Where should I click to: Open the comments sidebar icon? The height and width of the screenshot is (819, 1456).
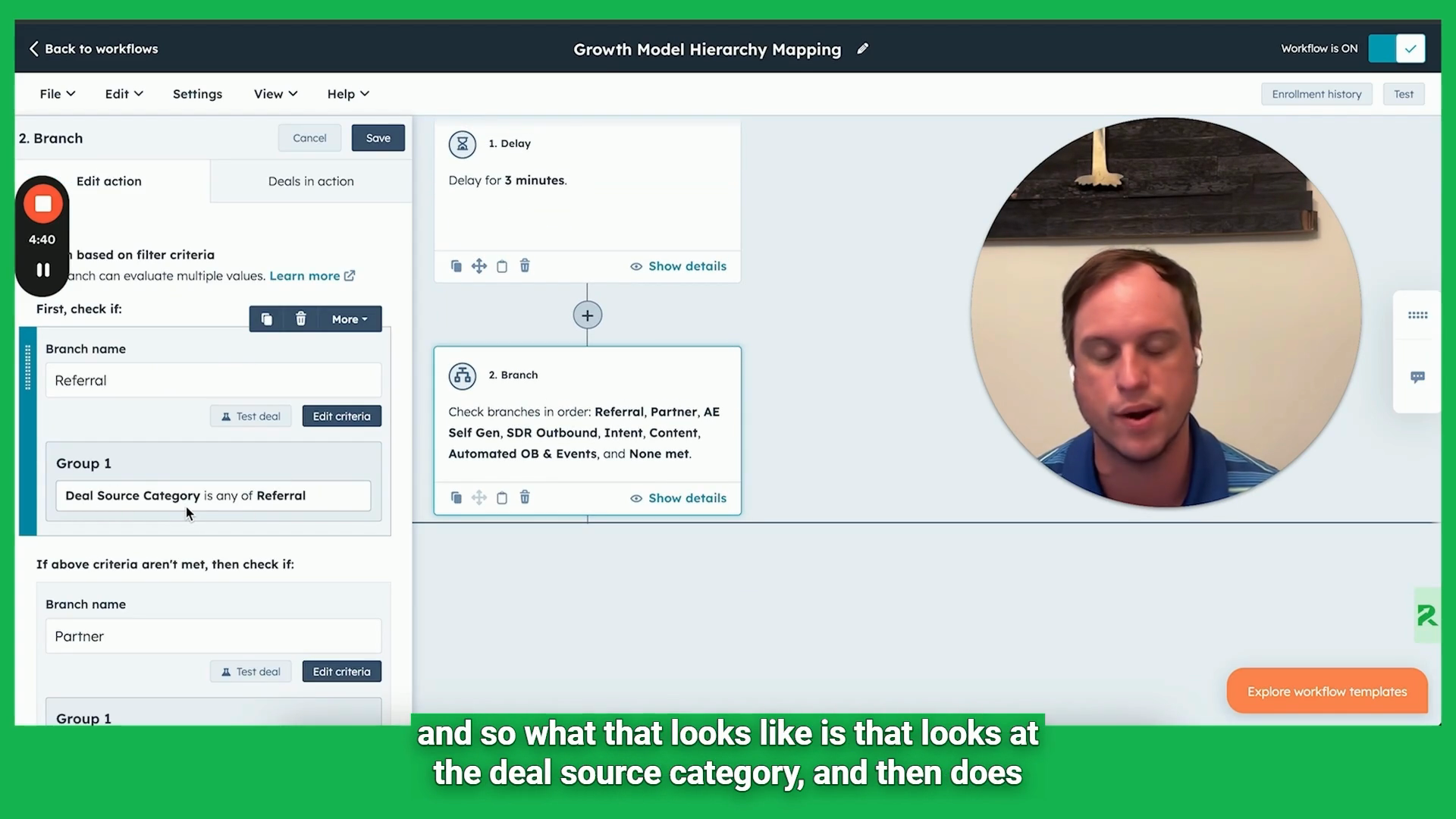pos(1417,377)
